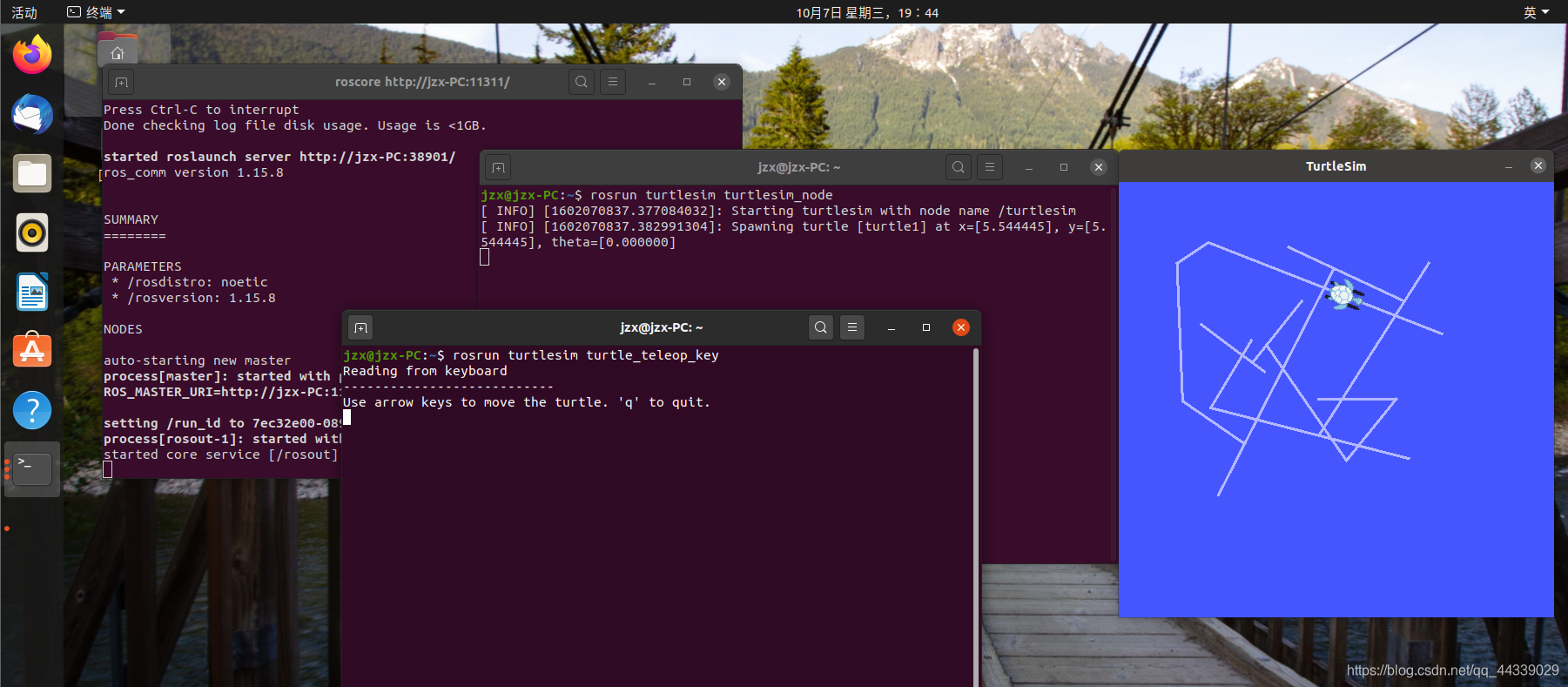This screenshot has width=1568, height=687.
Task: Open the Help icon in the dock
Action: coord(32,410)
